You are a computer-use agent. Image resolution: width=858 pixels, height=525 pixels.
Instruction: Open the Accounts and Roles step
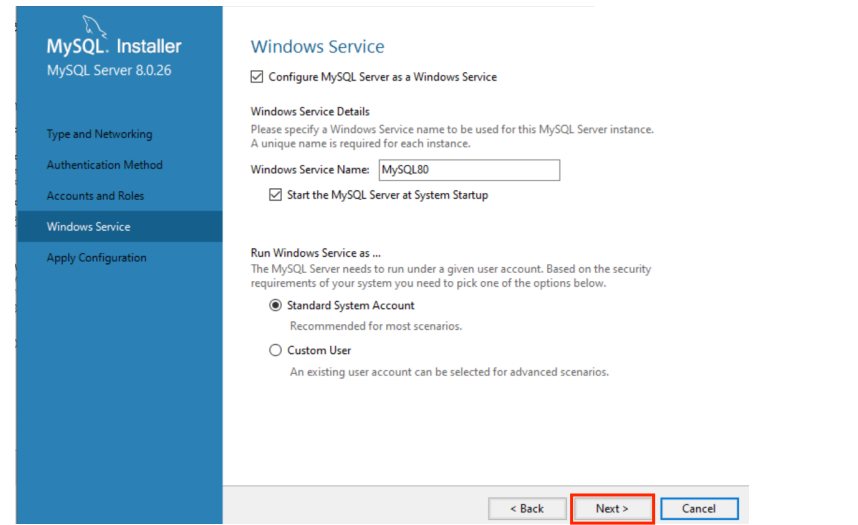[x=95, y=195]
